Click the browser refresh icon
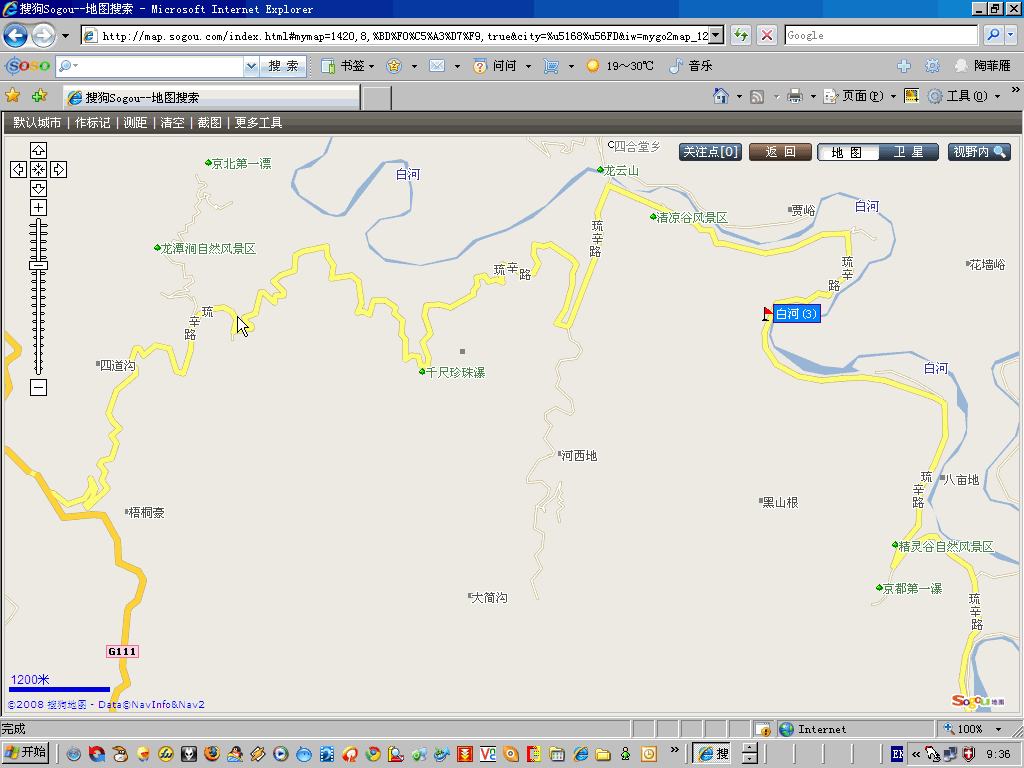This screenshot has height=768, width=1024. (741, 35)
